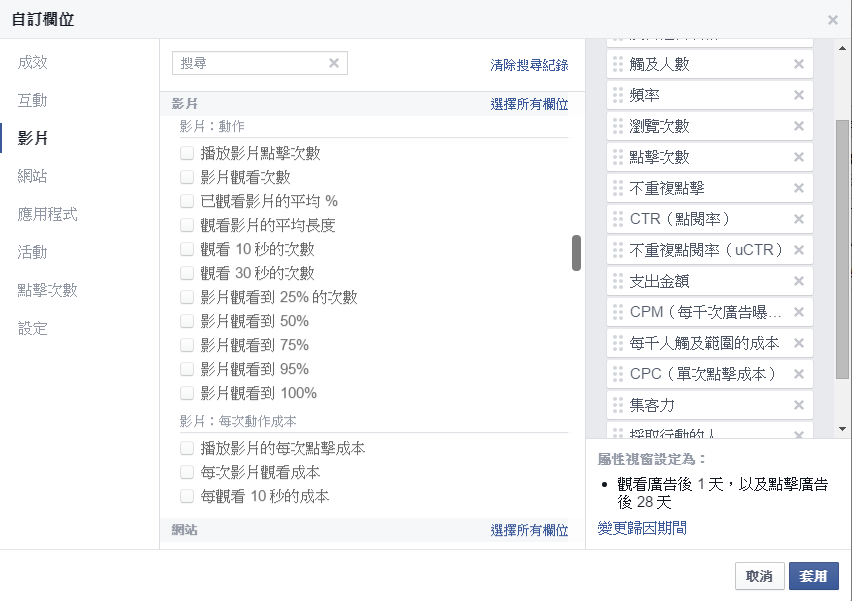Click the X icon next to 點擊次數
The image size is (852, 601).
[x=798, y=157]
